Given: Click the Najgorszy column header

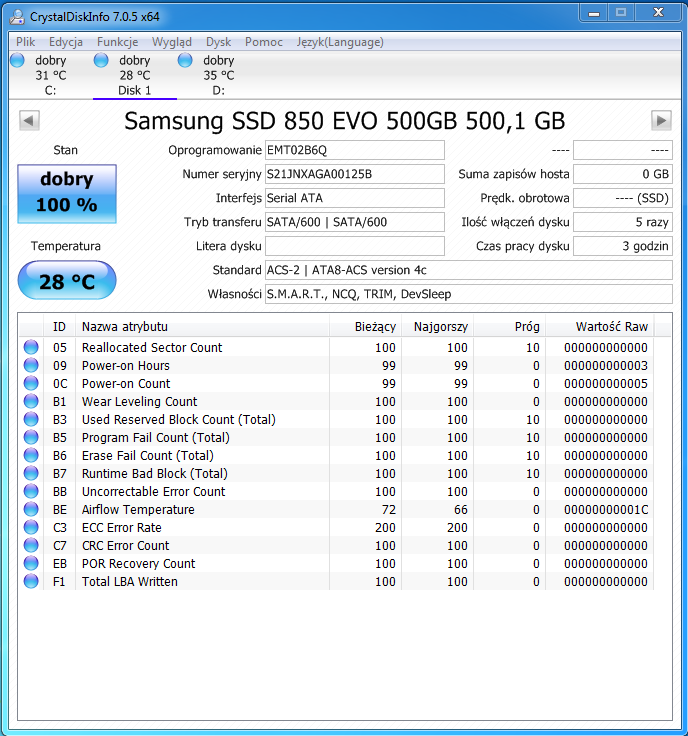Looking at the screenshot, I should (437, 327).
